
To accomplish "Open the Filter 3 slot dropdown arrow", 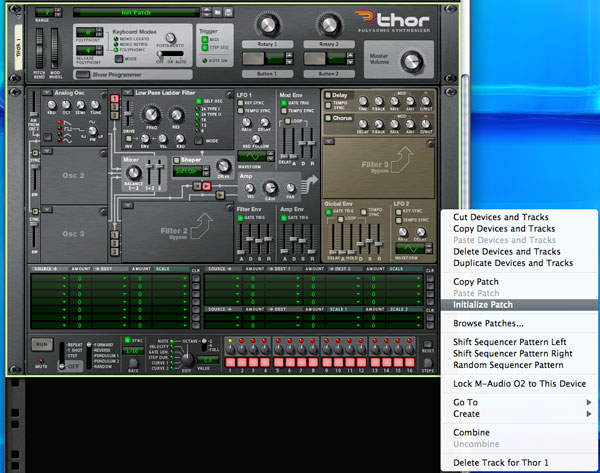I will 329,142.
